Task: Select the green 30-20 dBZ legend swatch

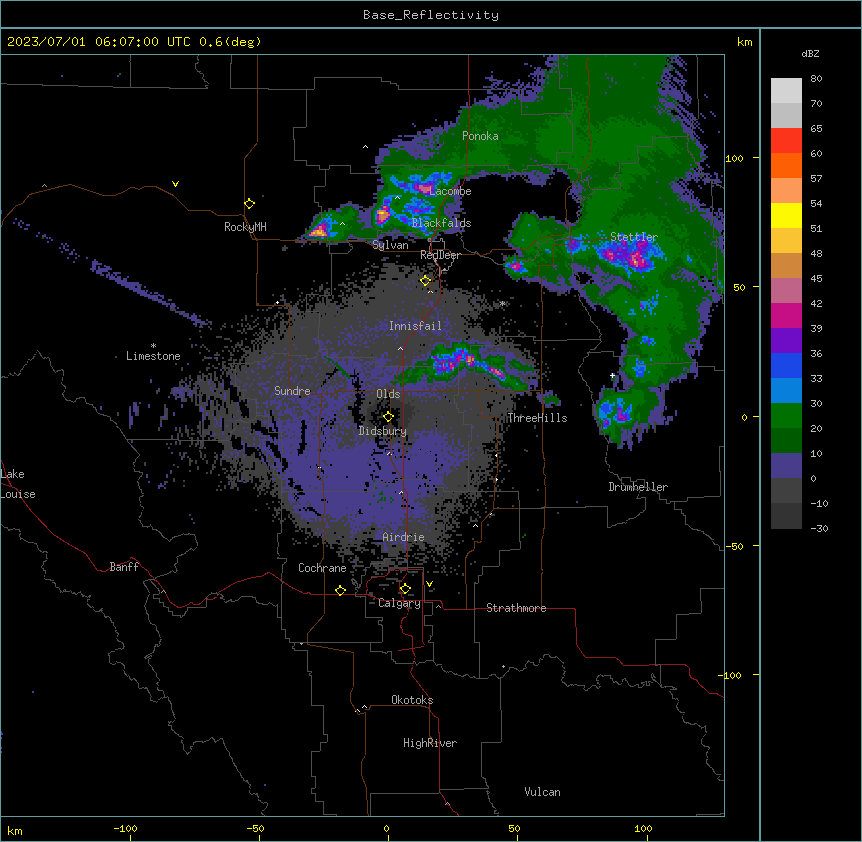Action: pos(786,416)
